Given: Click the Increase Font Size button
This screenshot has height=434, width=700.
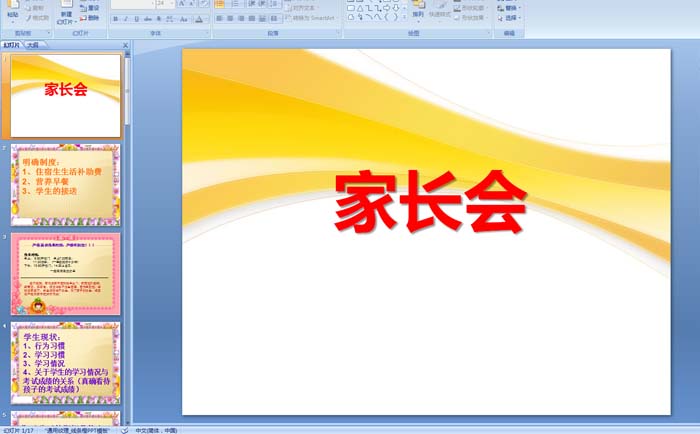Looking at the screenshot, I should (182, 4).
